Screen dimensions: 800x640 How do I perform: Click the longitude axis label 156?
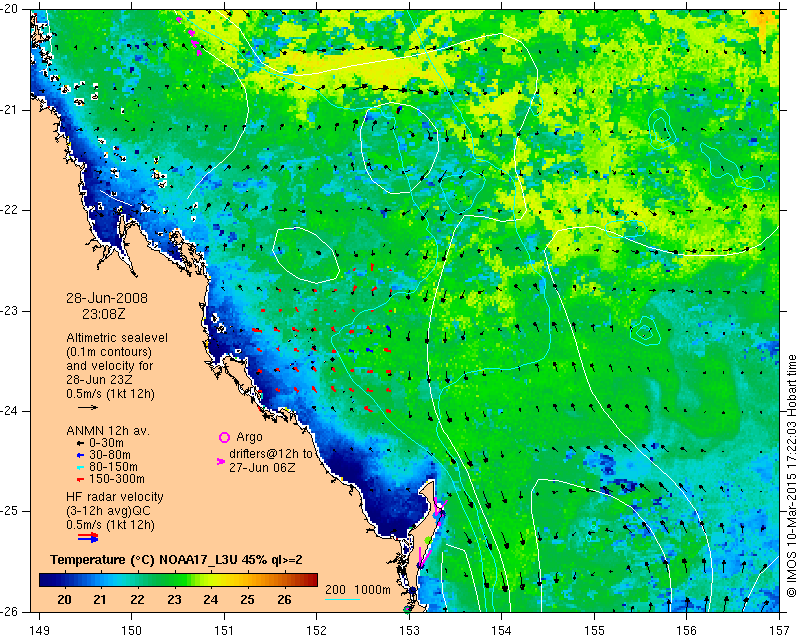(x=687, y=631)
